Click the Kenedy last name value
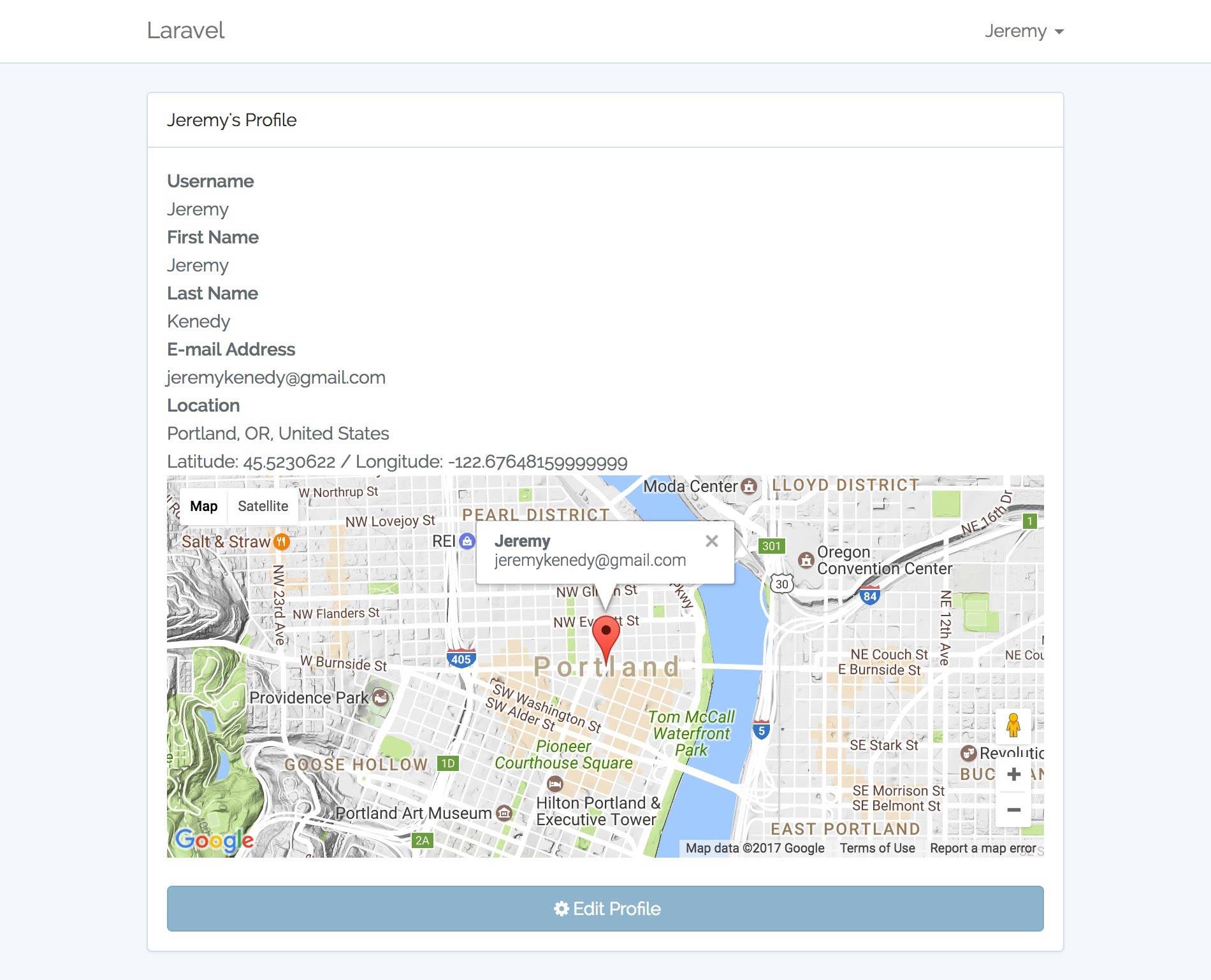Screen dimensions: 1211x980 click(x=198, y=321)
